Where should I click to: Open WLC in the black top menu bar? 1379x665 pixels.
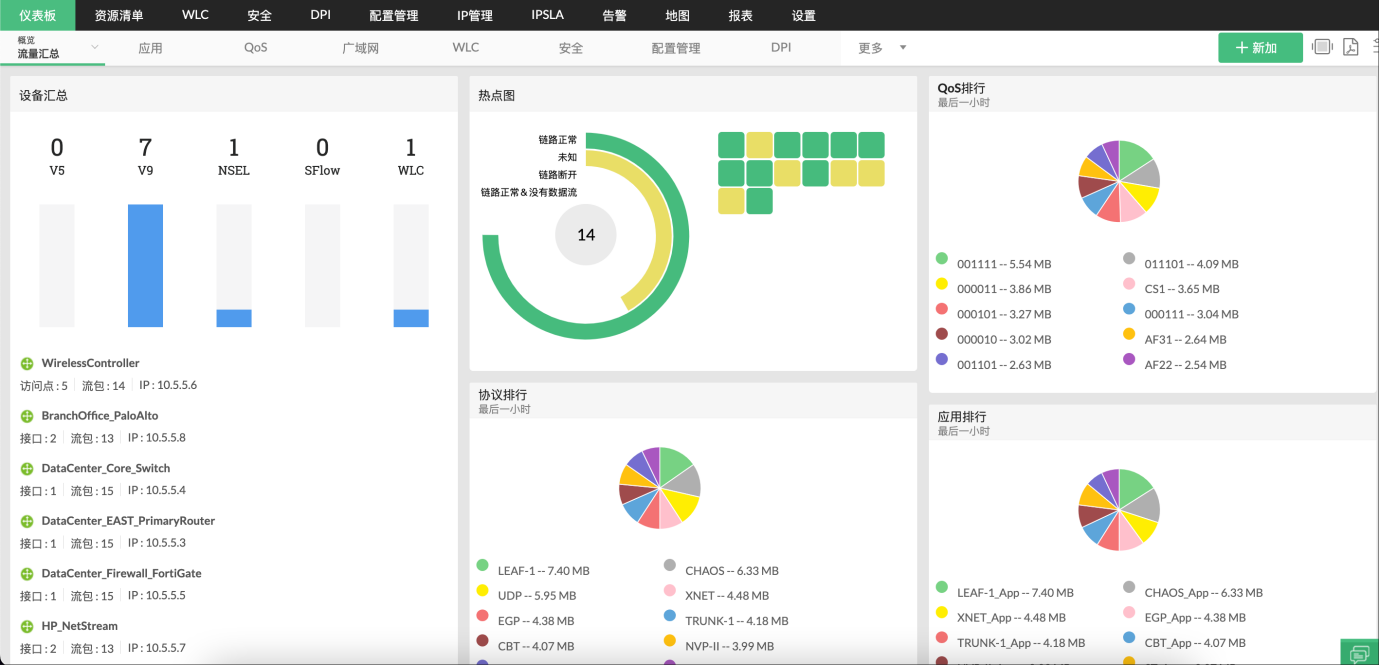click(x=196, y=16)
